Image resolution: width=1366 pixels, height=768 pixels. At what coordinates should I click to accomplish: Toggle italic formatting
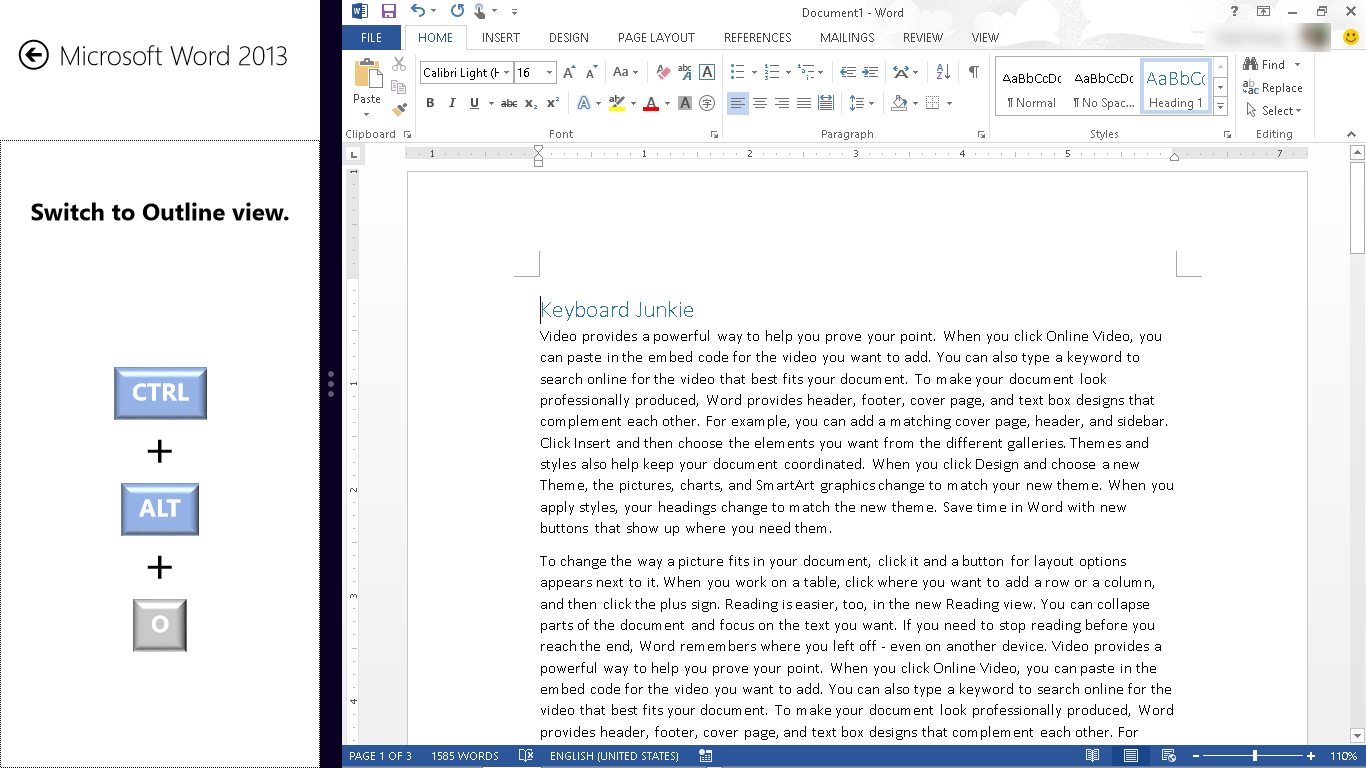(452, 103)
